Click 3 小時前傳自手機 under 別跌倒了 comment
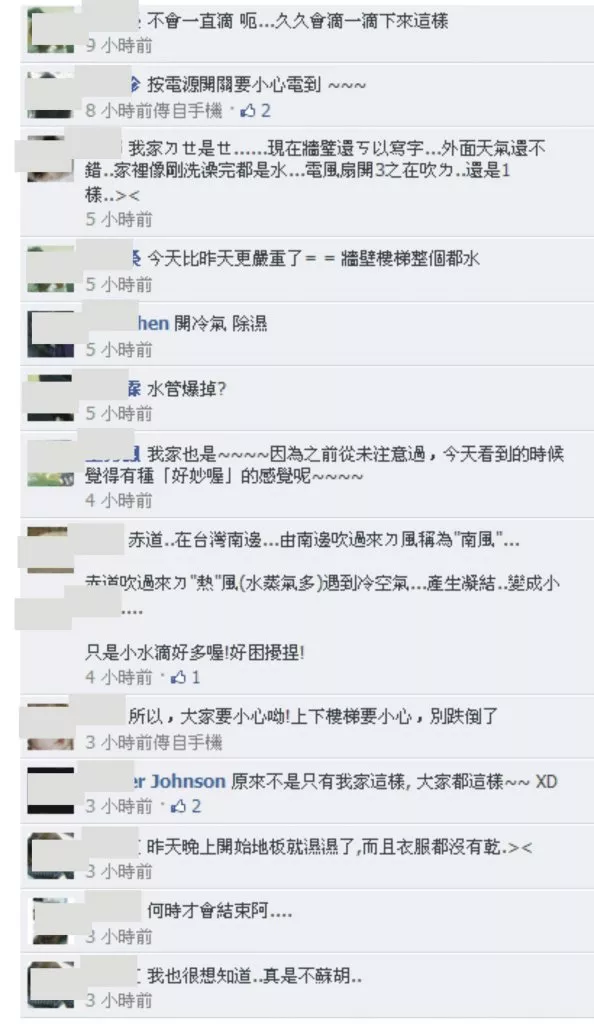Viewport: 594px width, 1024px height. [154, 743]
